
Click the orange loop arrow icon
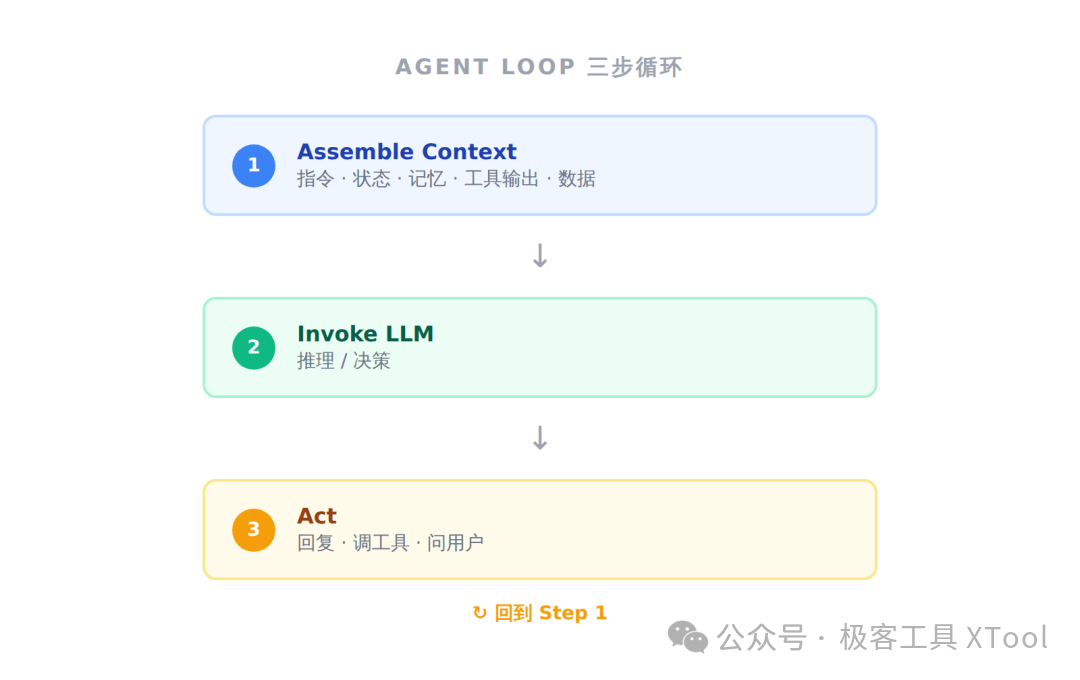479,612
